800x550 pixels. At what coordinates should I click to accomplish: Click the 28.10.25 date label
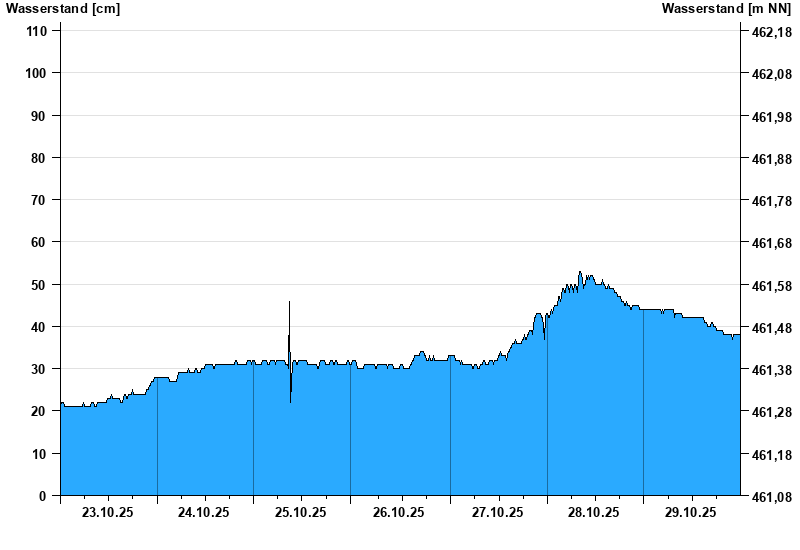coord(594,512)
